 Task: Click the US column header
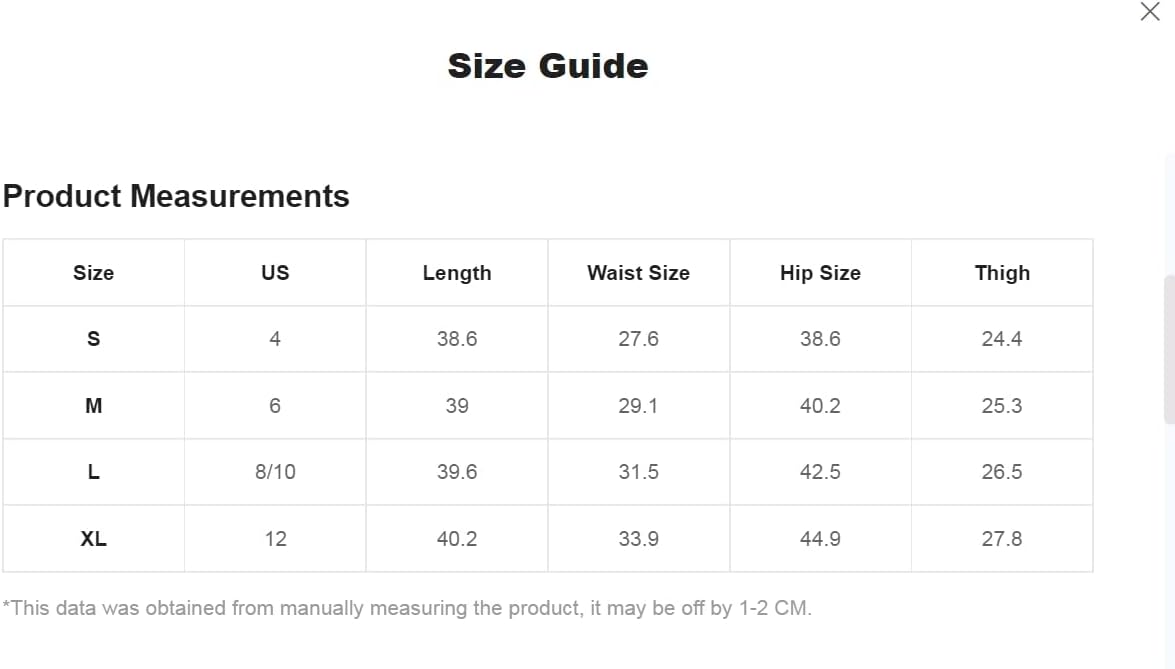(x=275, y=273)
